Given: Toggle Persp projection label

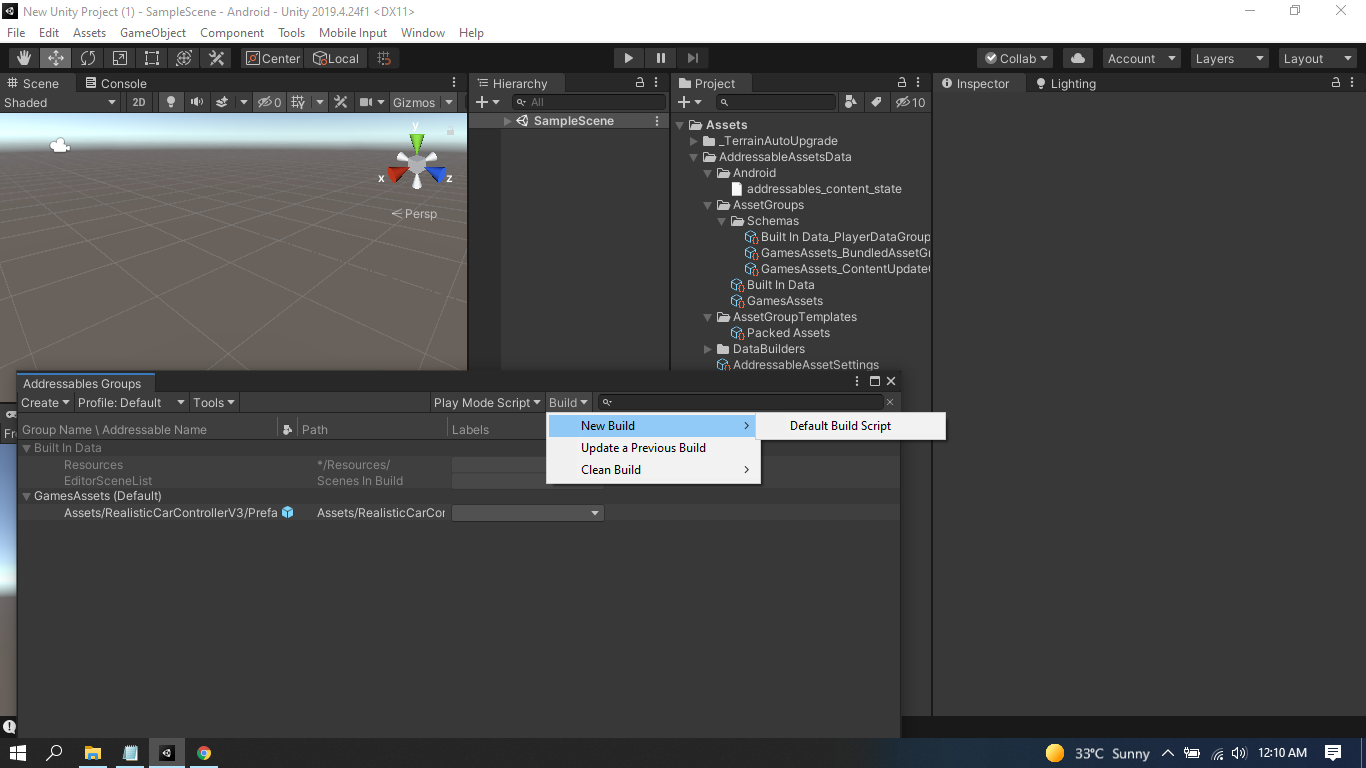Looking at the screenshot, I should tap(414, 214).
